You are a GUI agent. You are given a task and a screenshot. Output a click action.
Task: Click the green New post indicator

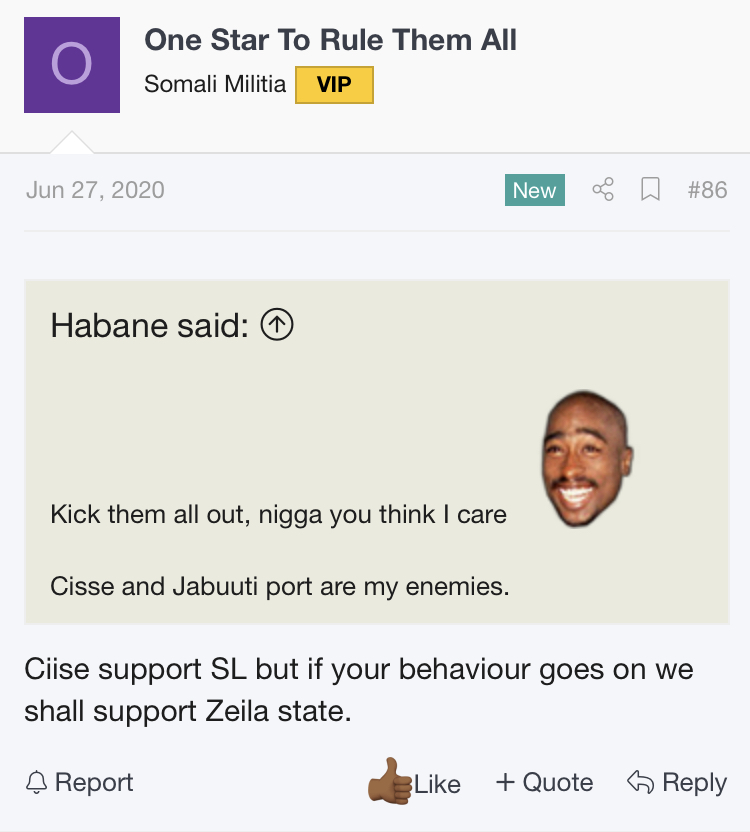pyautogui.click(x=534, y=190)
